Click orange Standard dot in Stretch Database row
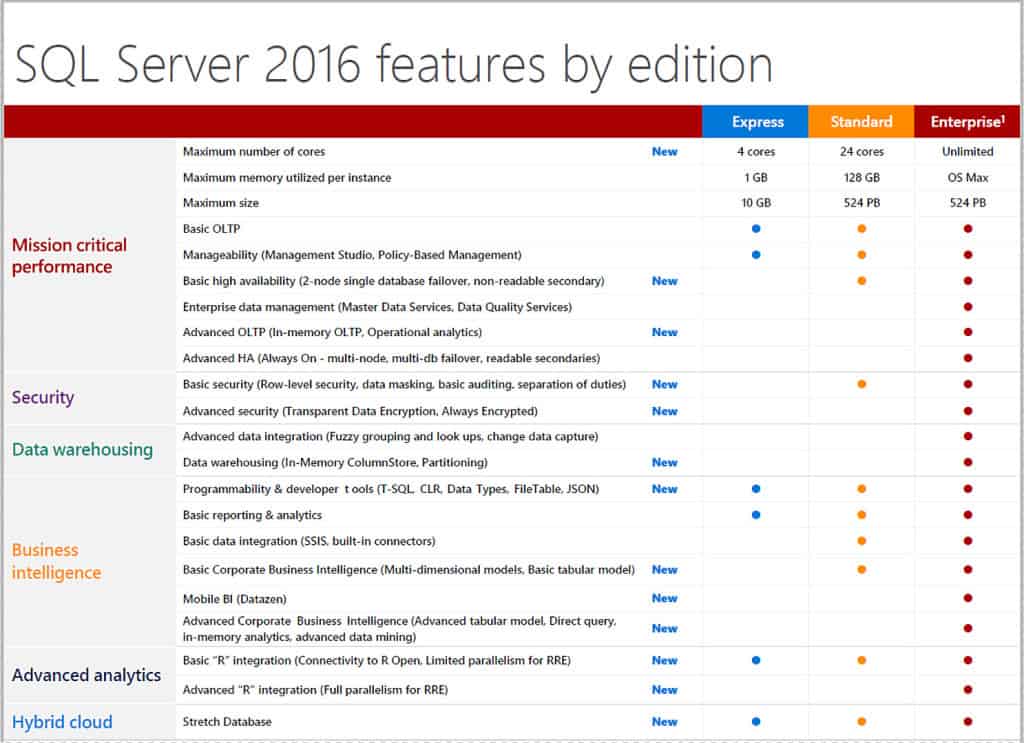Viewport: 1024px width, 743px height. (x=861, y=721)
